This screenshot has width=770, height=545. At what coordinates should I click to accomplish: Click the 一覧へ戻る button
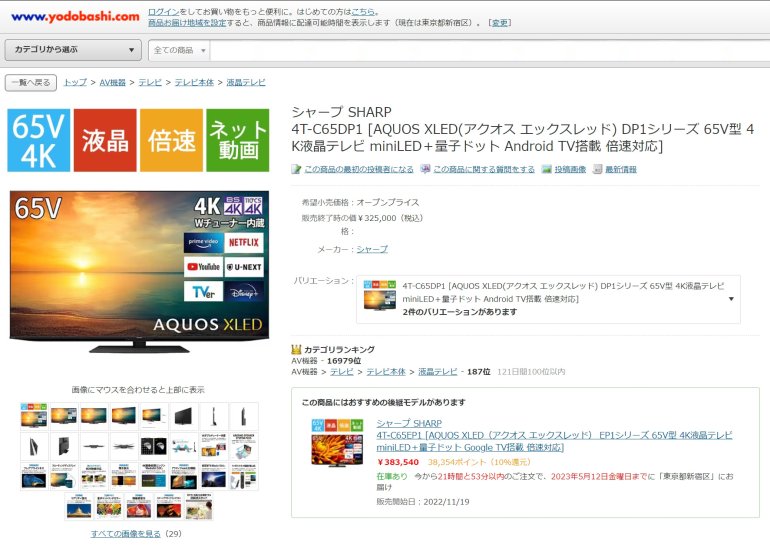(x=31, y=82)
